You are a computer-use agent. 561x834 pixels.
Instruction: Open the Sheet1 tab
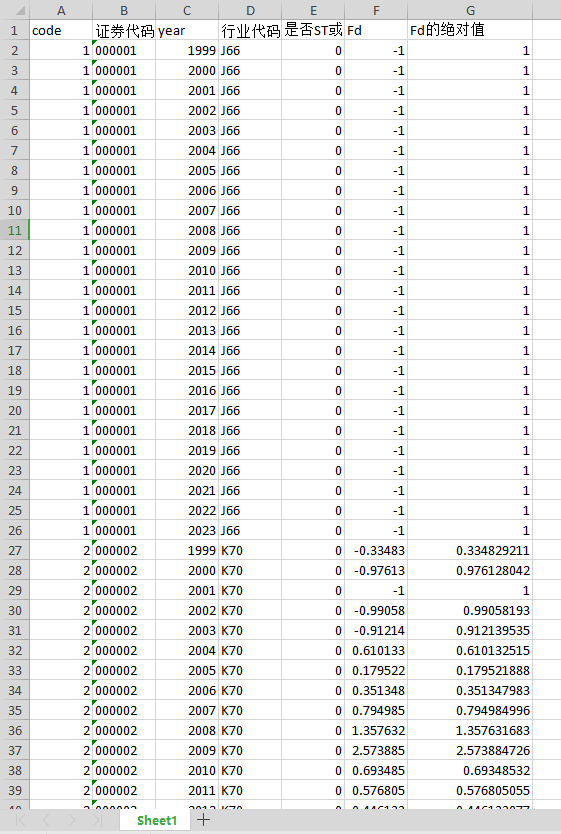(x=156, y=820)
